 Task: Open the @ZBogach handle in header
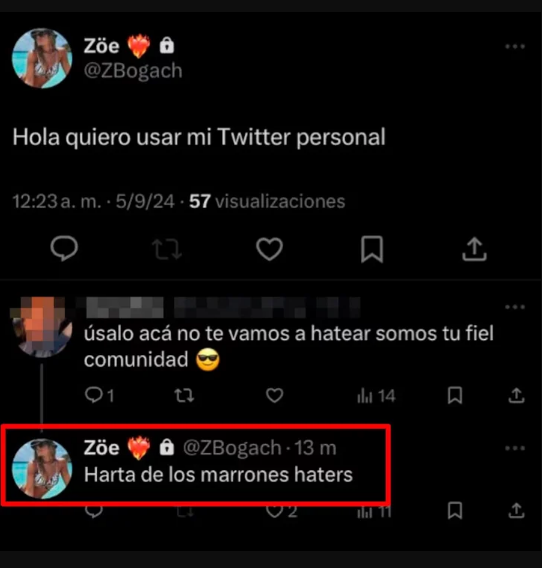point(133,71)
